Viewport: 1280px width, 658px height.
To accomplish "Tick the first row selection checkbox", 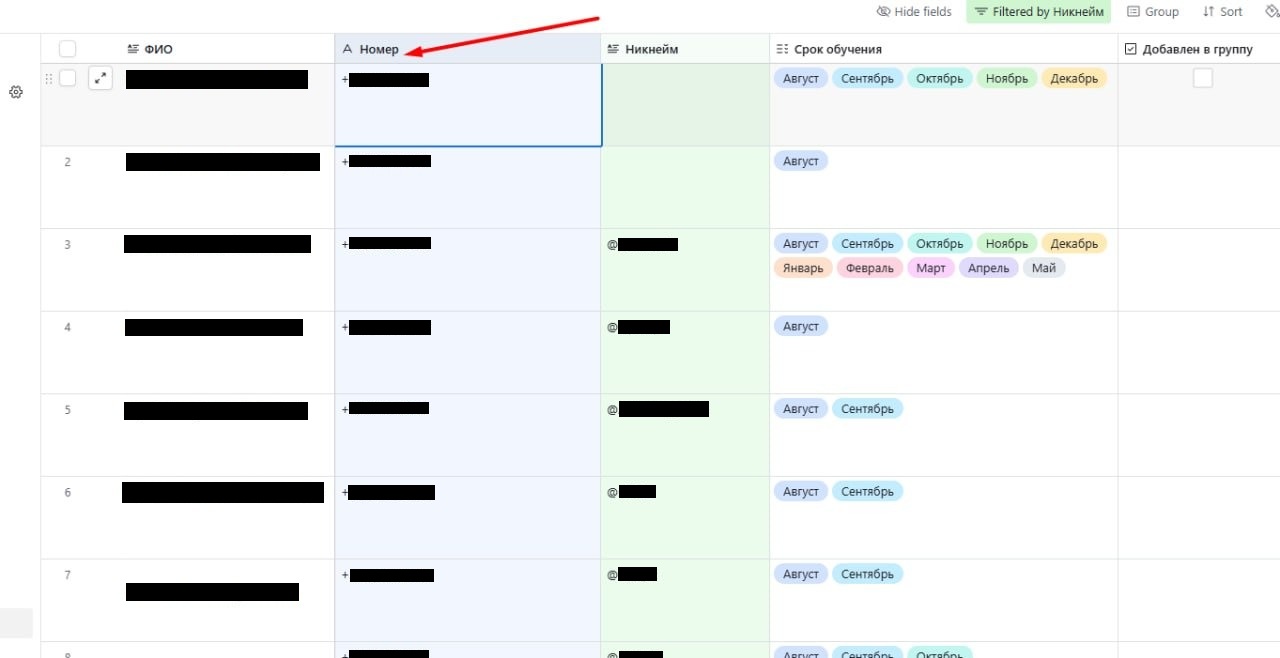I will coord(68,78).
